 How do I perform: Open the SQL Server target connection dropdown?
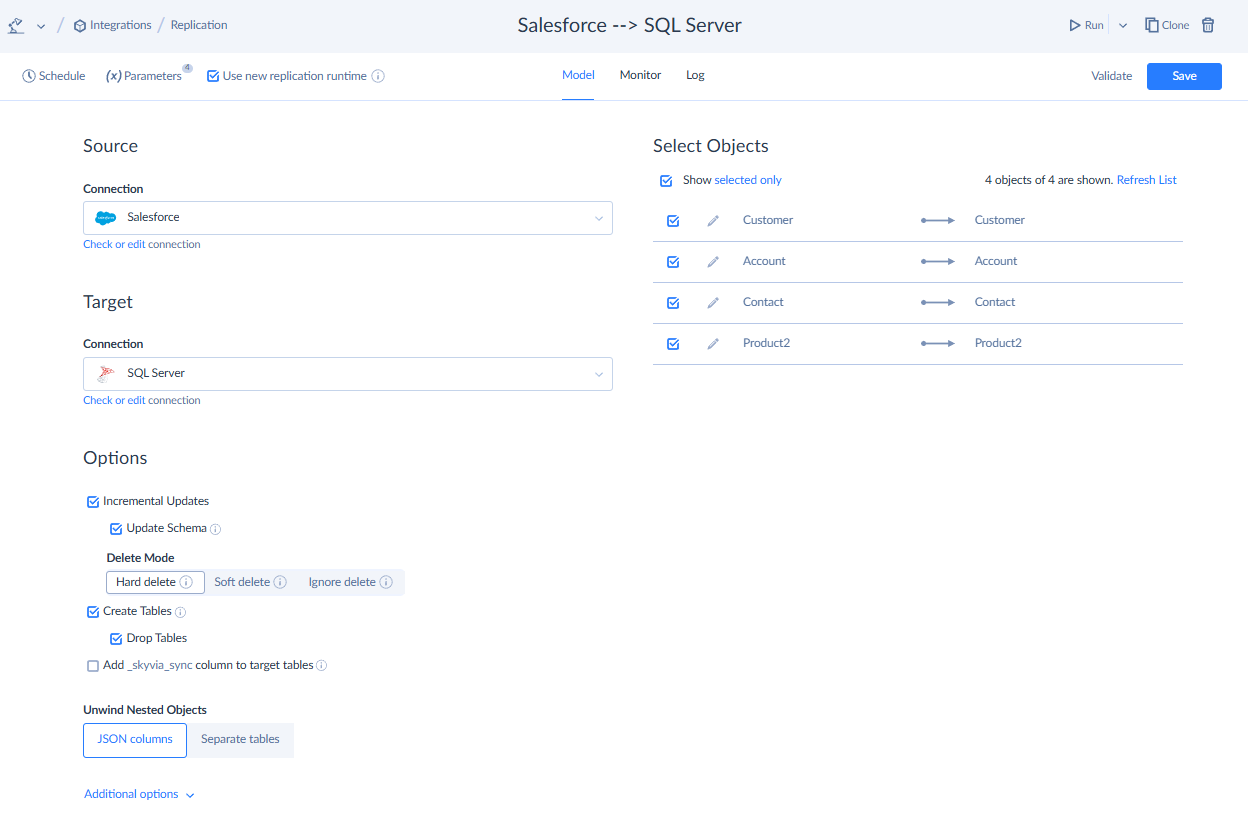pyautogui.click(x=347, y=374)
